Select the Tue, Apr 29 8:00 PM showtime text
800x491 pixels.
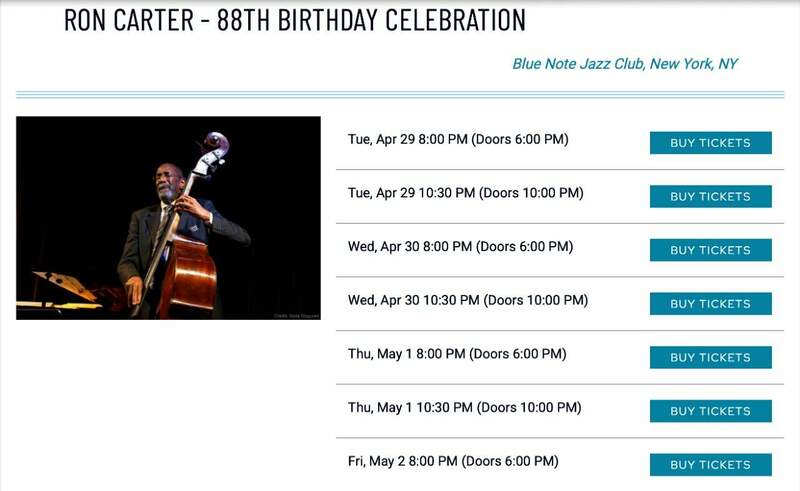pyautogui.click(x=457, y=139)
